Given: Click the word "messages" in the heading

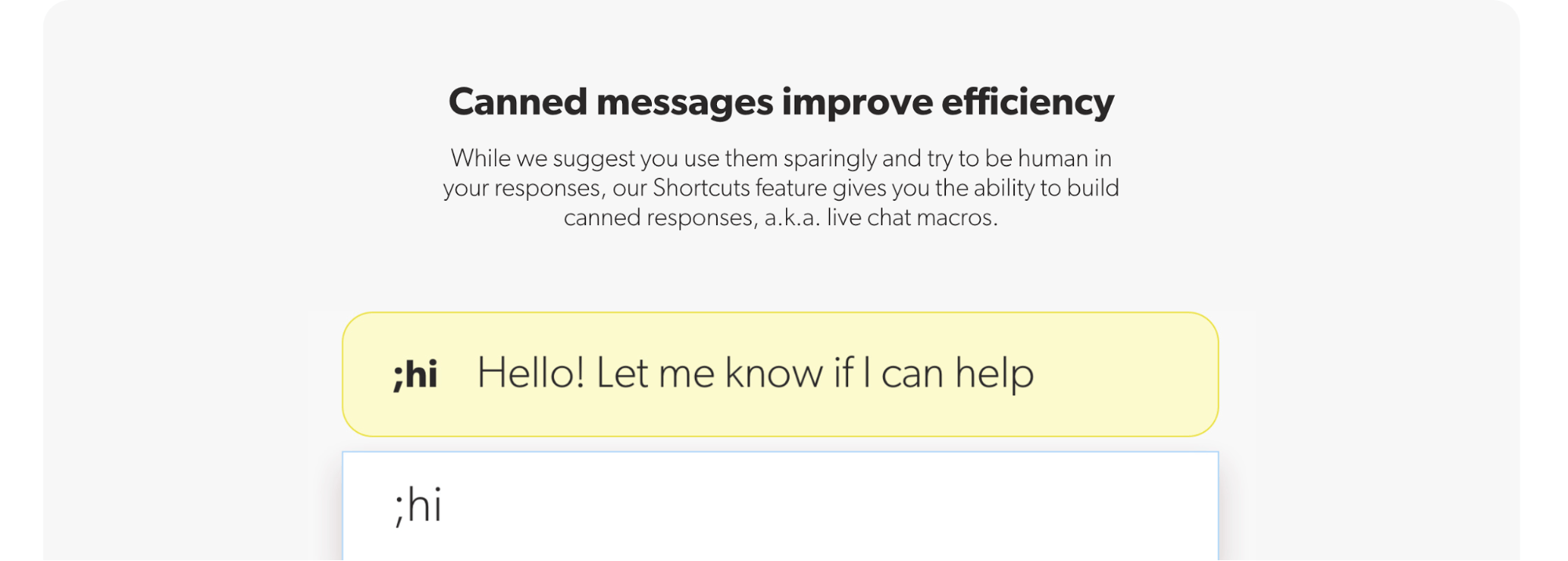Looking at the screenshot, I should pyautogui.click(x=685, y=102).
